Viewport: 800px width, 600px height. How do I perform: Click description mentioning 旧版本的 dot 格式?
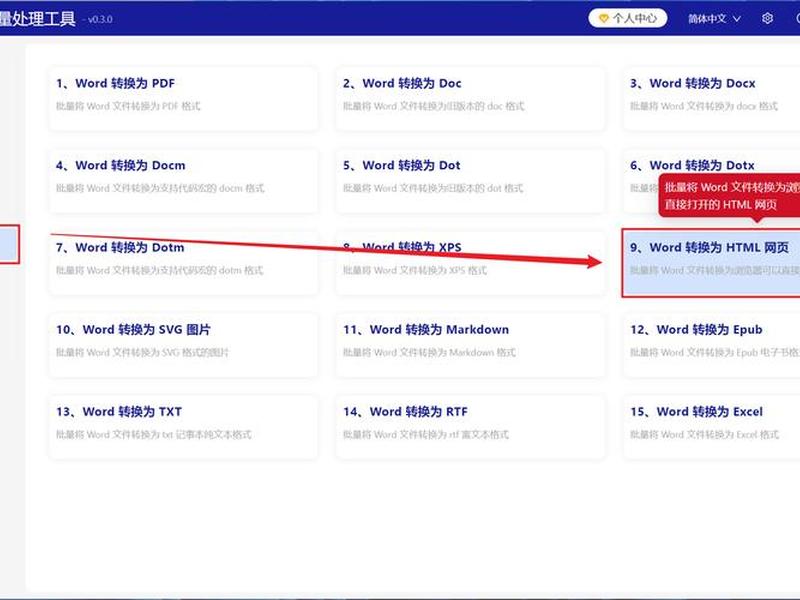pos(433,188)
